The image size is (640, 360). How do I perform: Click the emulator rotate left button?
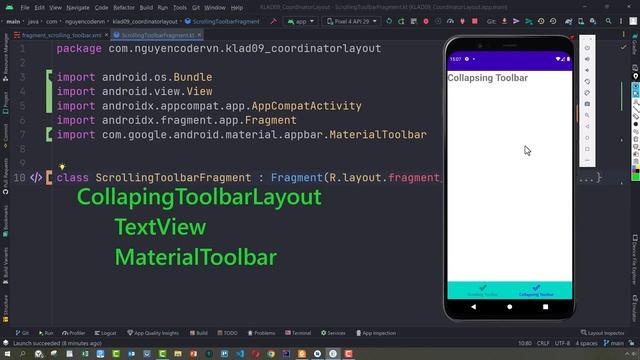click(587, 82)
